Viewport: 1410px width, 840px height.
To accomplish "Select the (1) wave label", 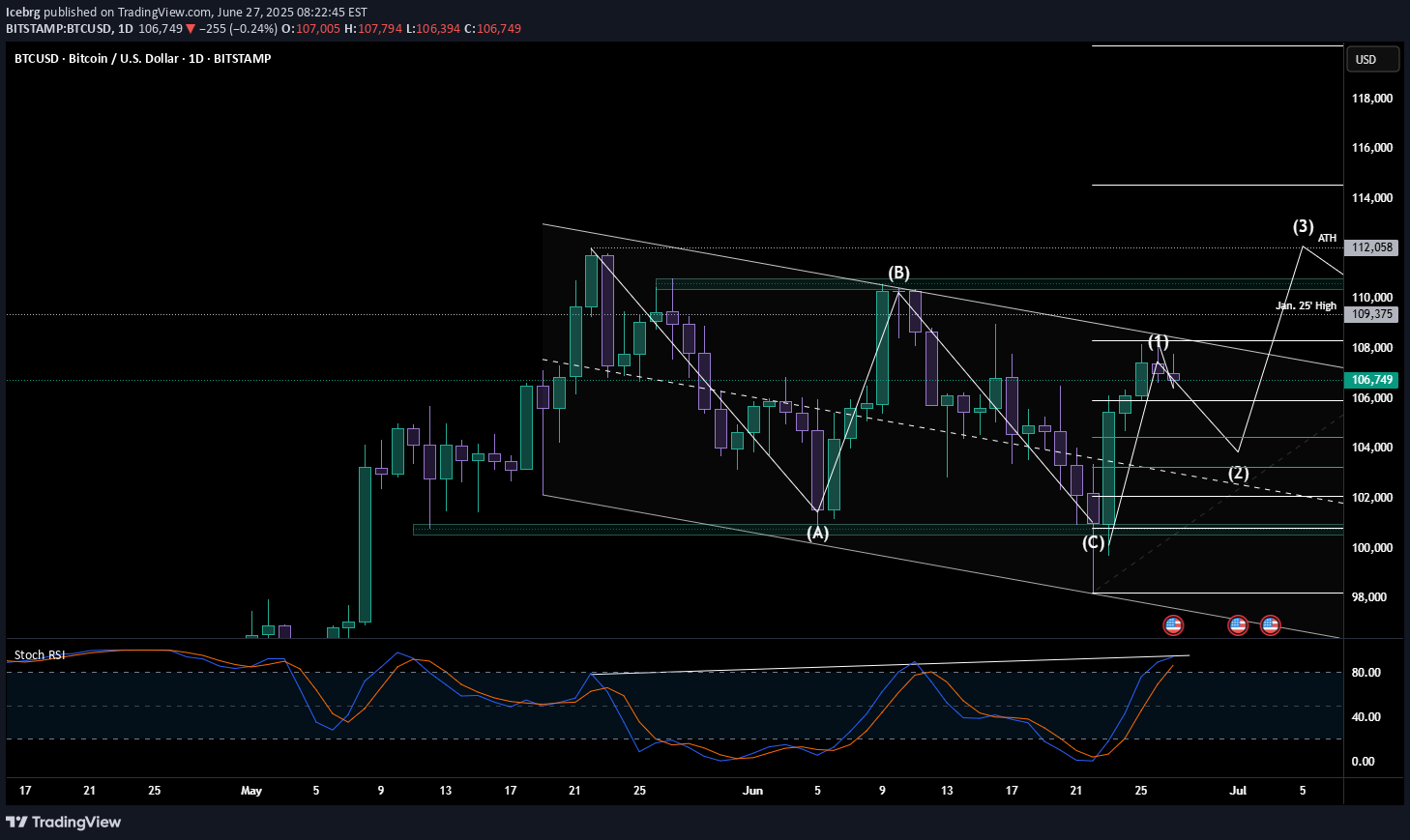I will pos(1159,341).
